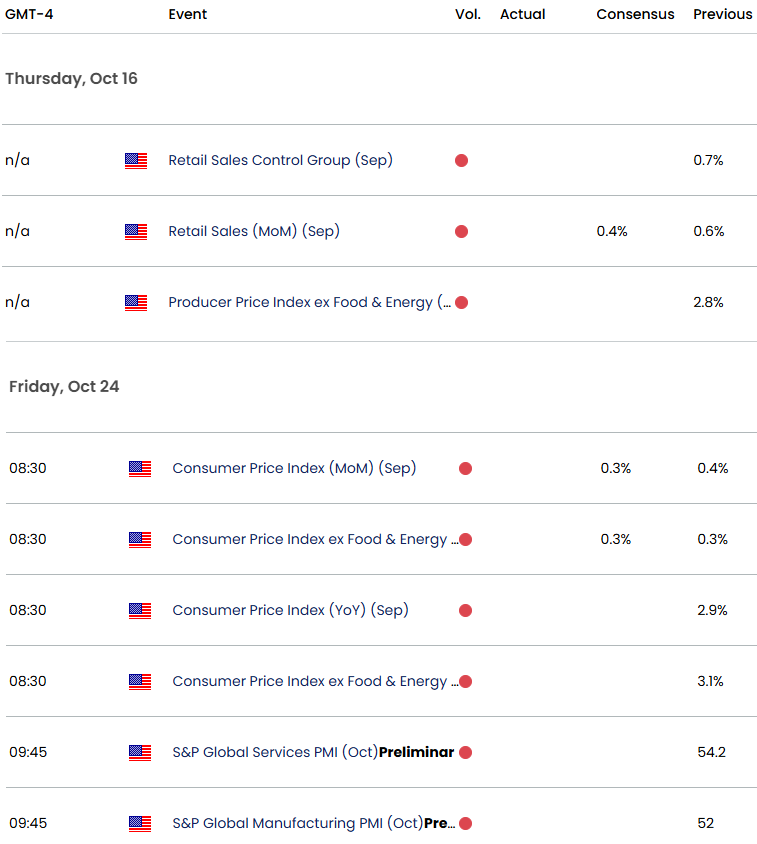The width and height of the screenshot is (757, 844).
Task: Open the Consumer Price Index (MoM) (Sep) link
Action: point(294,468)
